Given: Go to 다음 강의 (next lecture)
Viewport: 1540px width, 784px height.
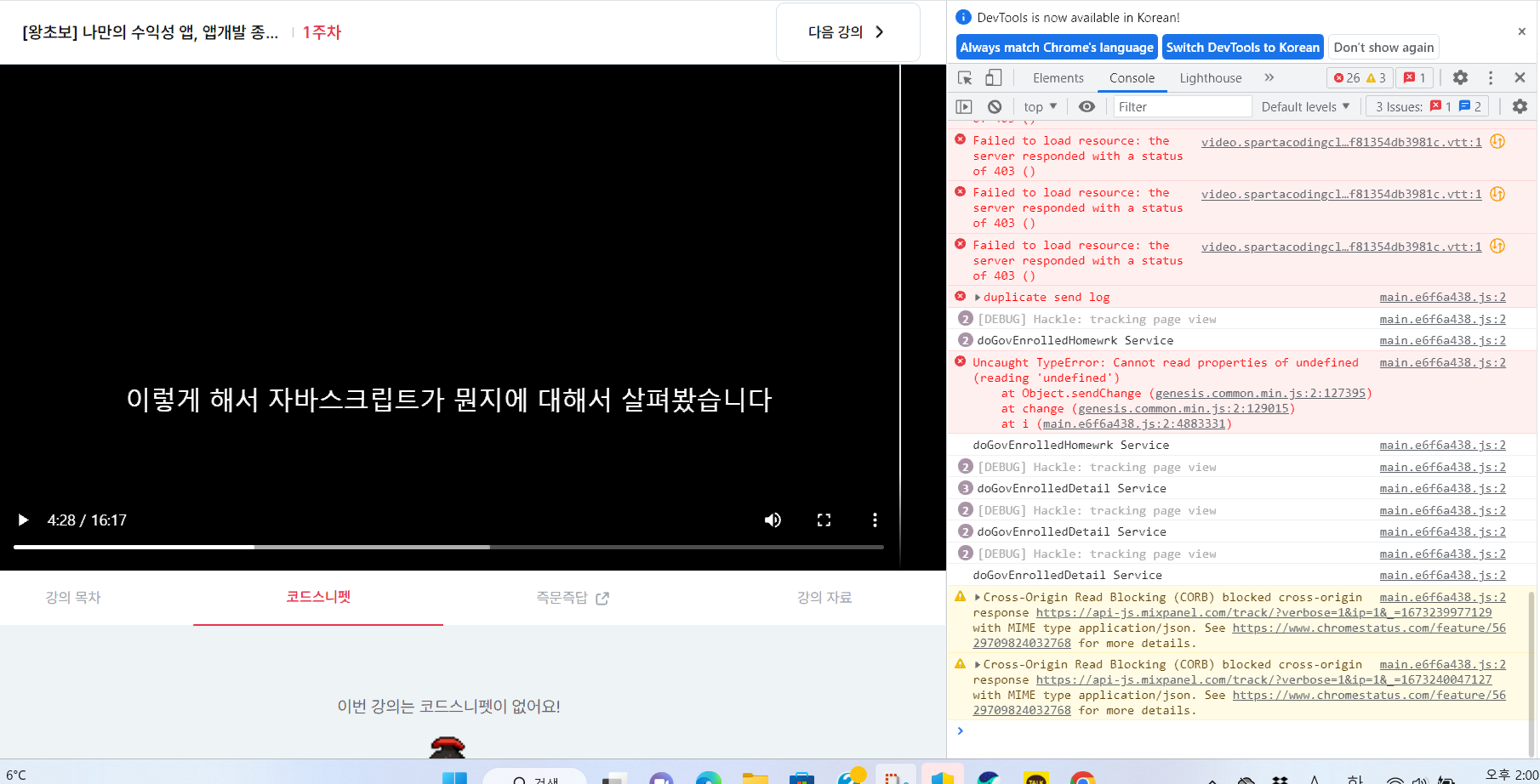Looking at the screenshot, I should (847, 32).
